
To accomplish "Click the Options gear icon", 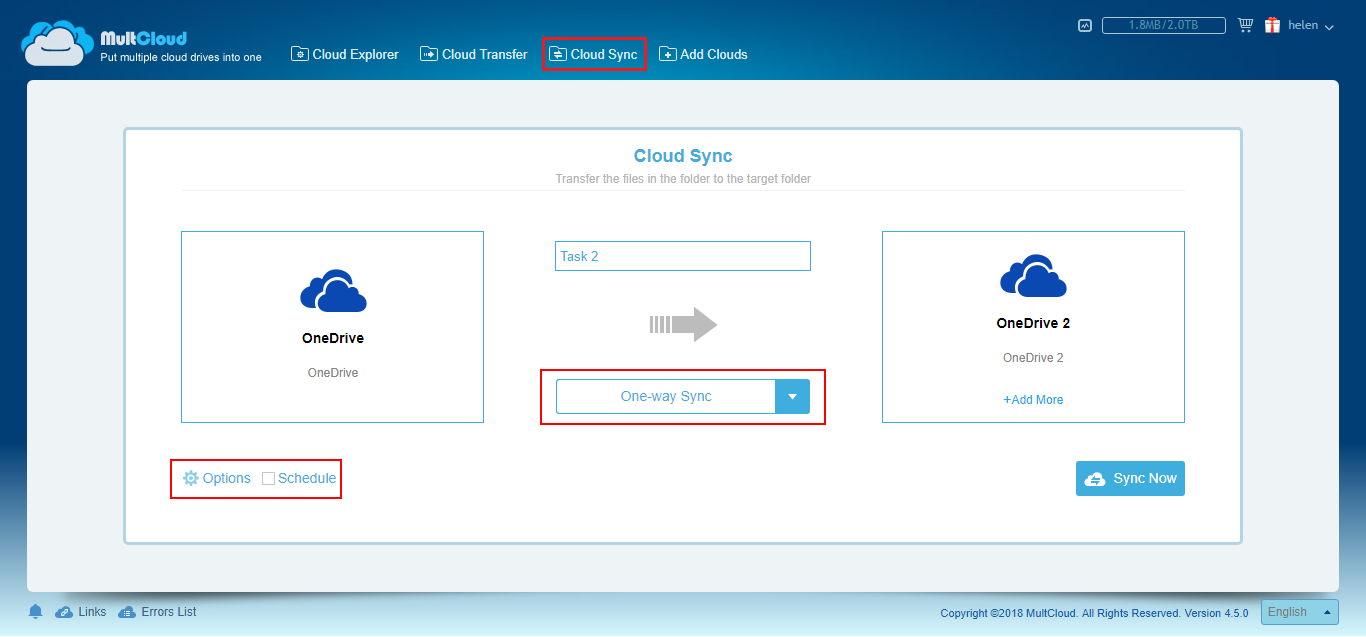I will [x=191, y=478].
